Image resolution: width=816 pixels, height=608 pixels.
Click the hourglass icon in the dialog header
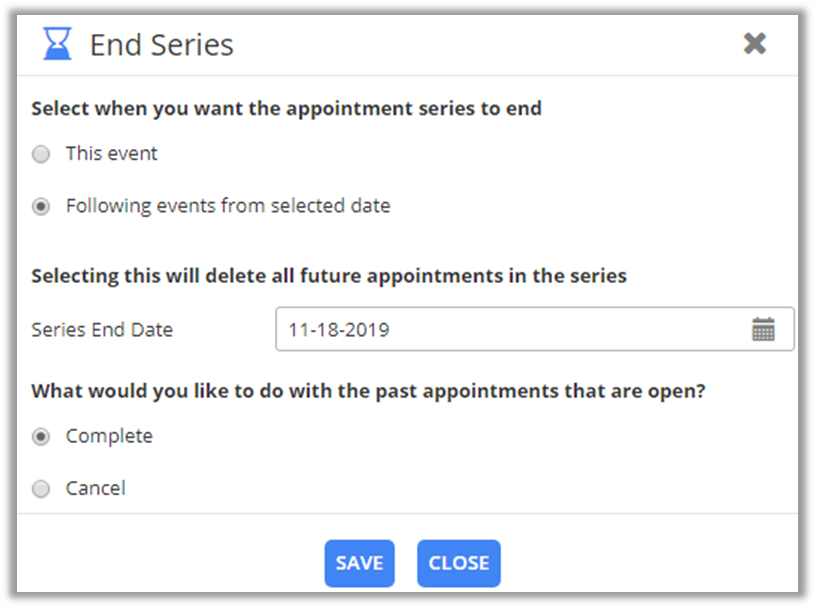[58, 44]
